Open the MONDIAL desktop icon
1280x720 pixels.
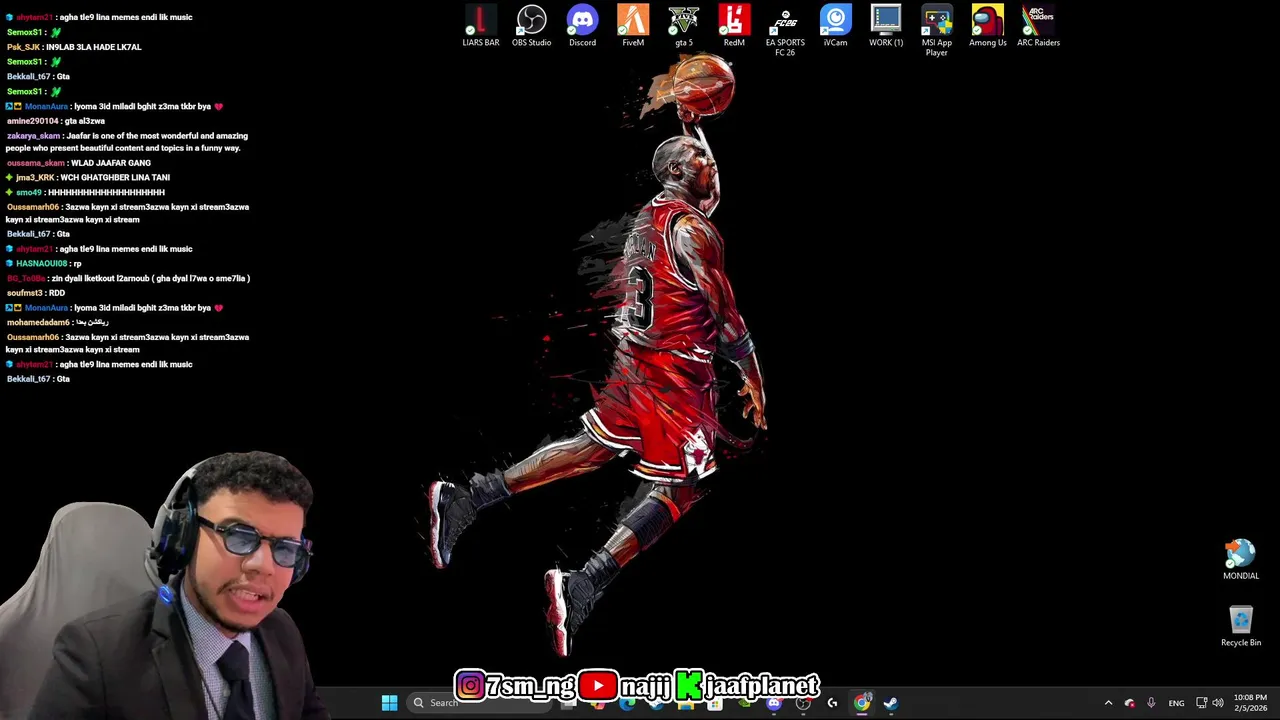point(1241,560)
